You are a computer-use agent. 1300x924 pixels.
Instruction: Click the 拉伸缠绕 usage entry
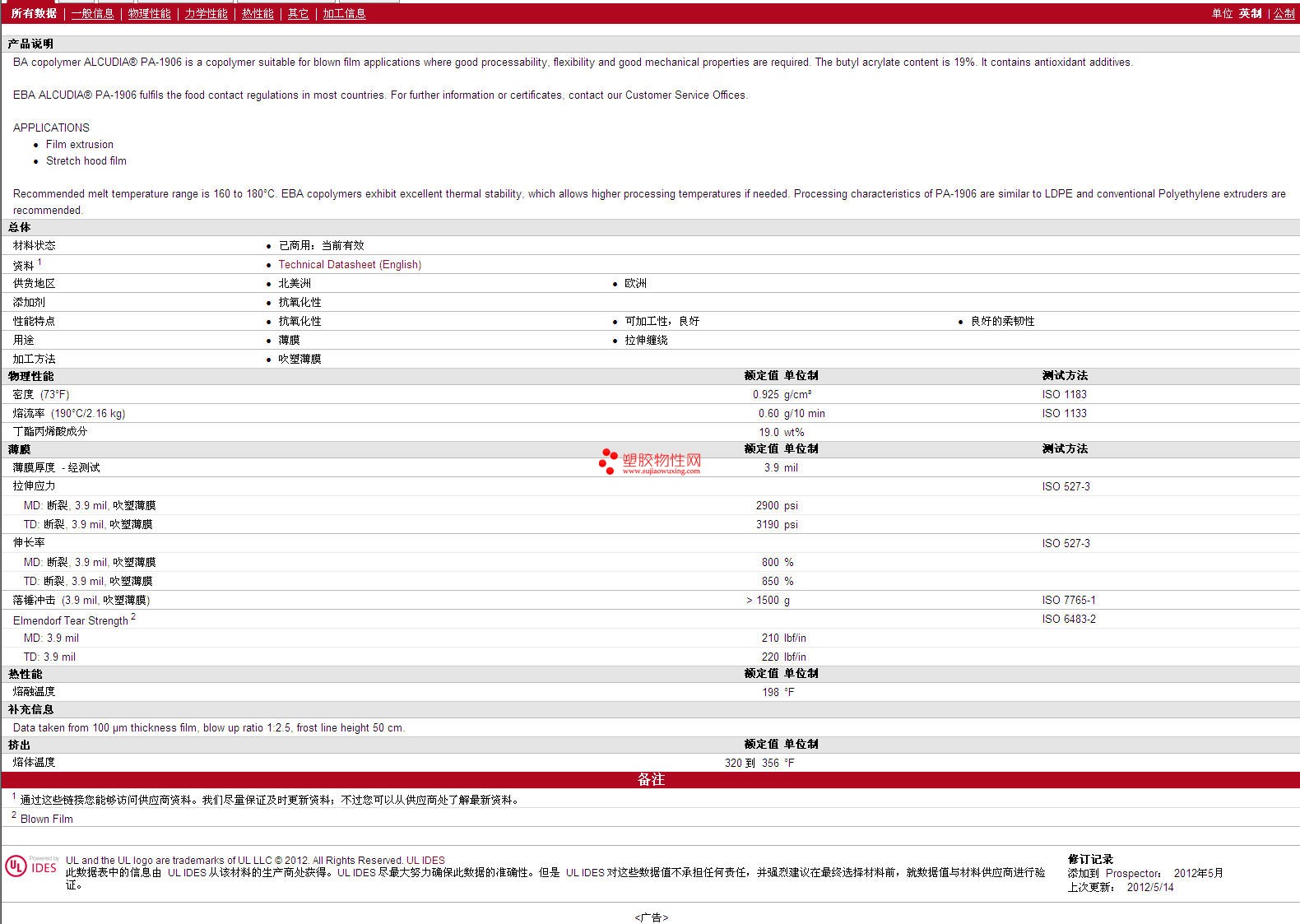(646, 341)
